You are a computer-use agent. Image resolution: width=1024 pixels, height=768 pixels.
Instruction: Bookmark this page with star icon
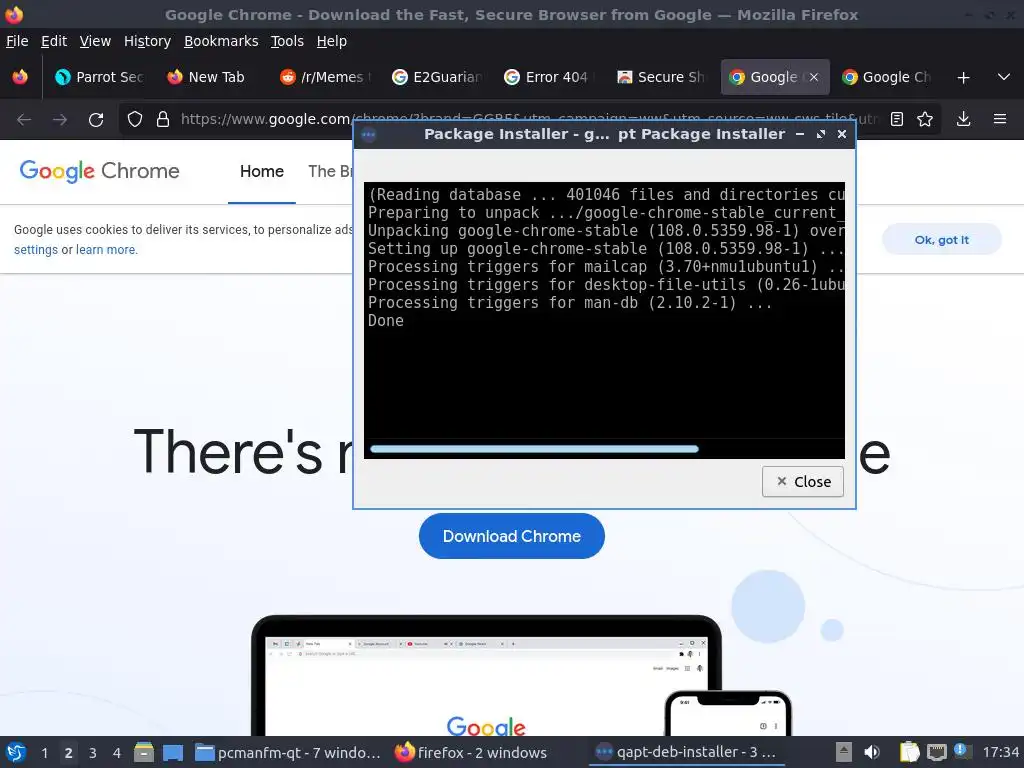coord(925,120)
